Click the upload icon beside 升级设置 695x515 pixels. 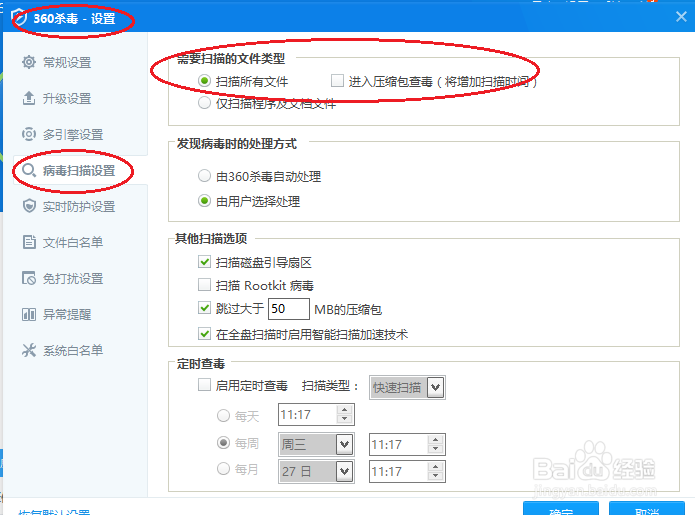coord(29,98)
